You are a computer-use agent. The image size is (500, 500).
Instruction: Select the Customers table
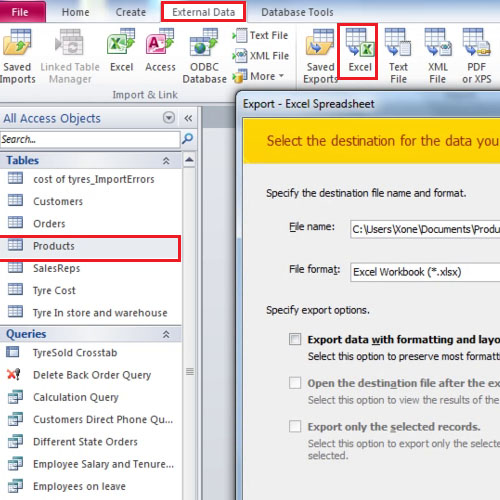tap(91, 201)
